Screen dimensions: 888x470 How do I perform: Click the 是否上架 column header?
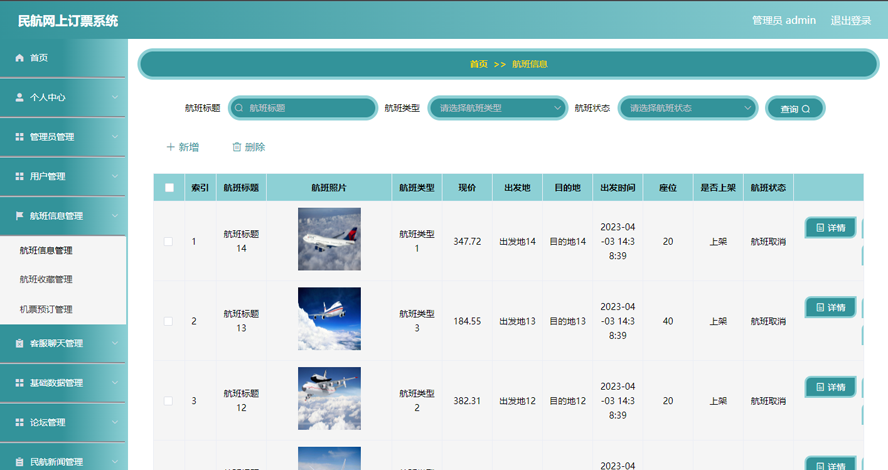[718, 188]
